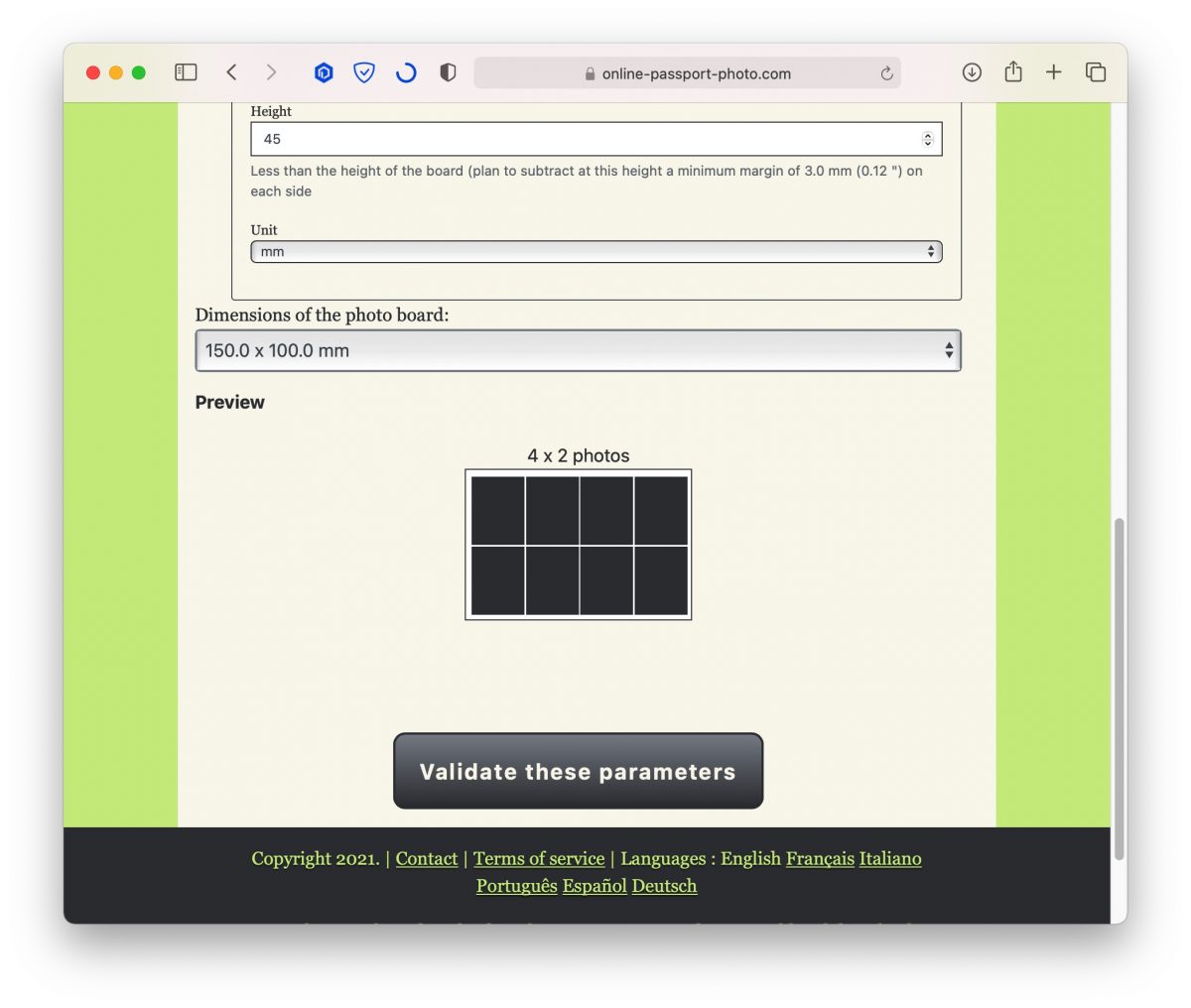
Task: Toggle the Safari sidebar
Action: pos(186,72)
